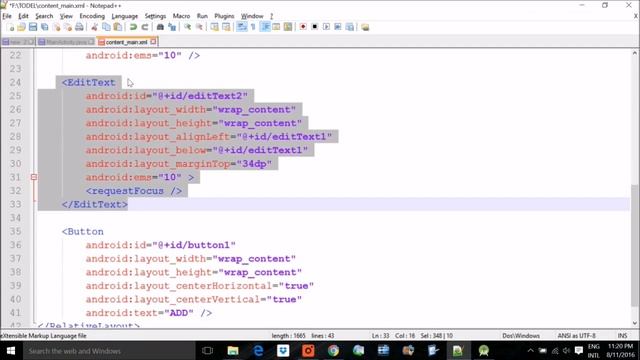This screenshot has width=640, height=360.
Task: Open the Edit menu
Action: click(x=23, y=16)
